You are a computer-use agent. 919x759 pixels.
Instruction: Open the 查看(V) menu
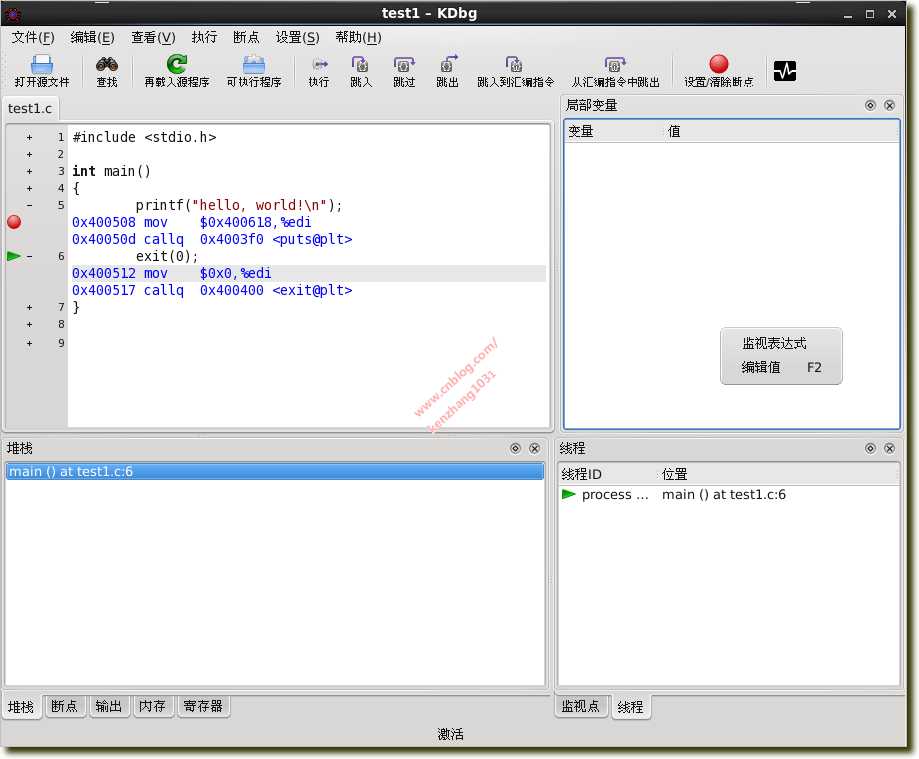(153, 38)
